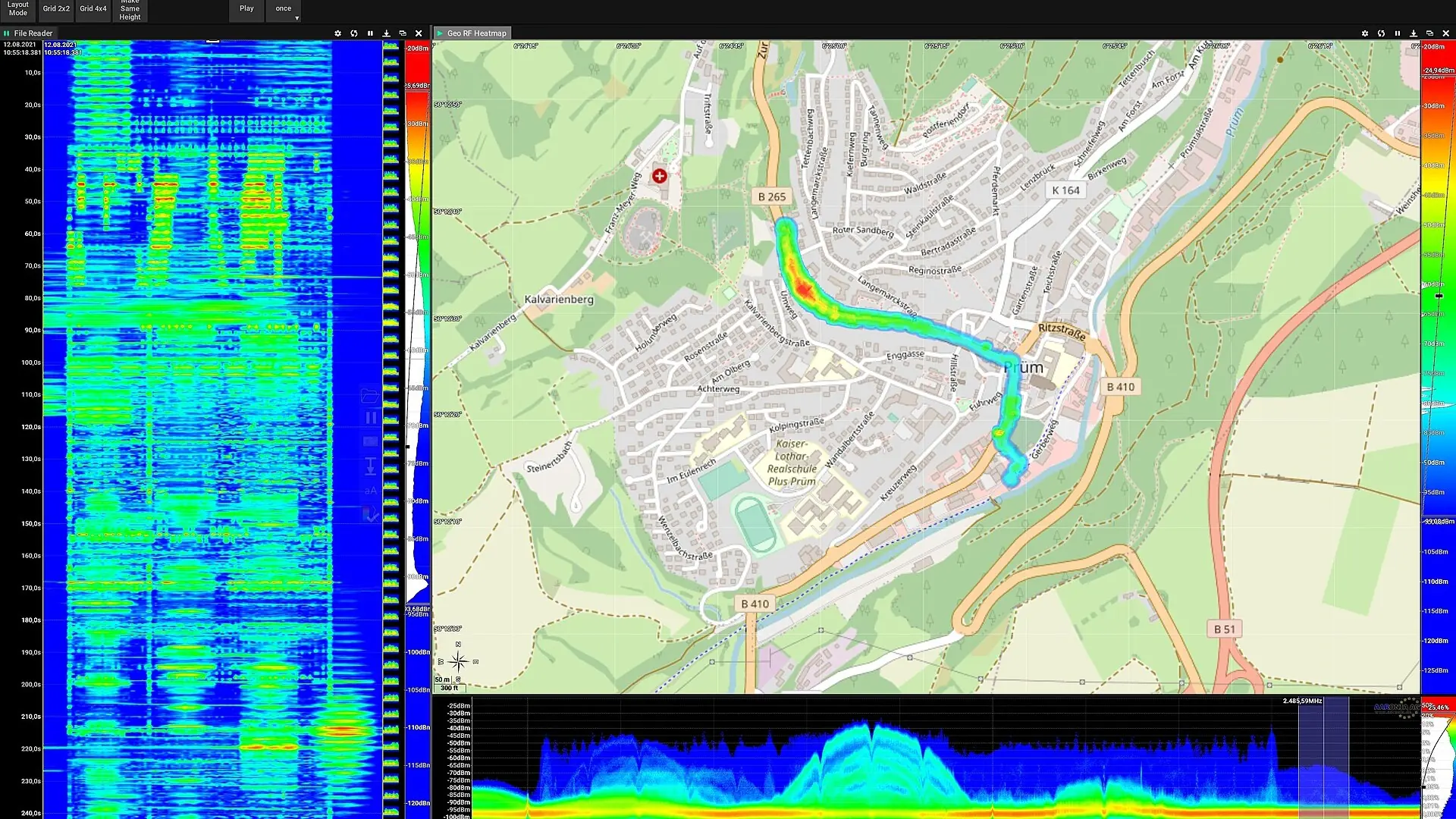Viewport: 1456px width, 819px height.
Task: Open Geo RF Heatmap settings gear
Action: tap(1365, 33)
